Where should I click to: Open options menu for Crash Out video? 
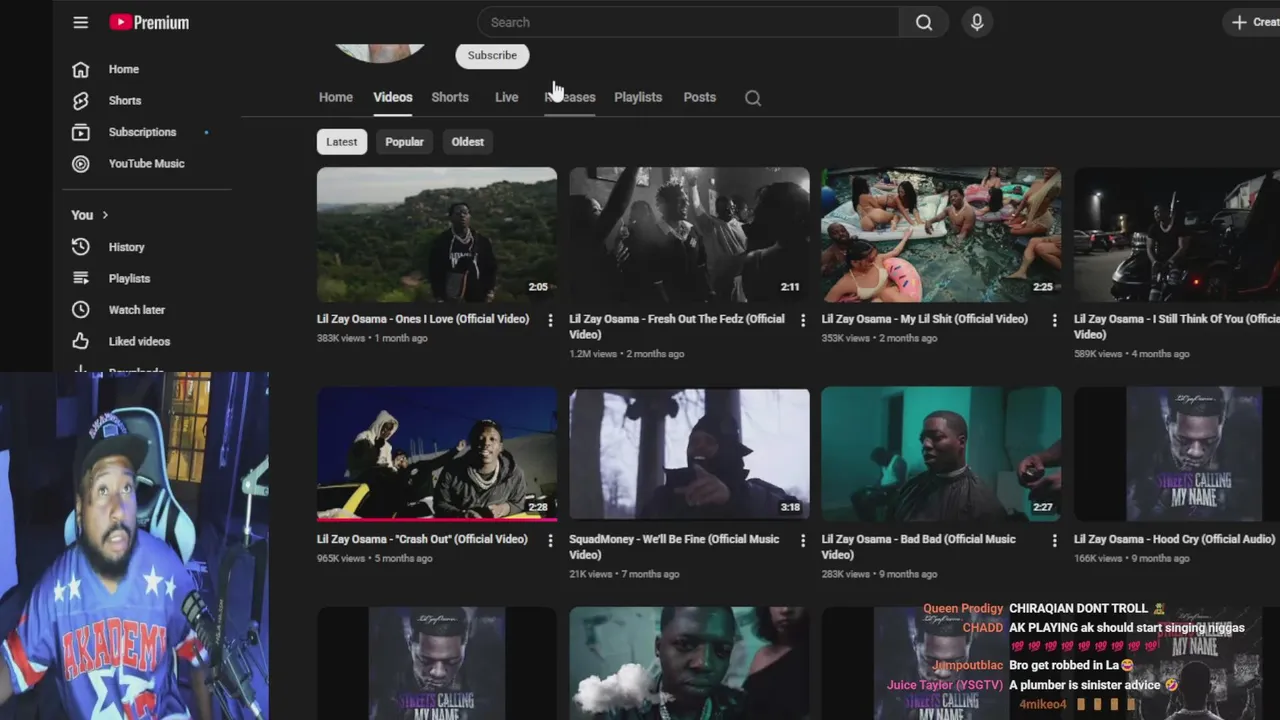tap(550, 540)
